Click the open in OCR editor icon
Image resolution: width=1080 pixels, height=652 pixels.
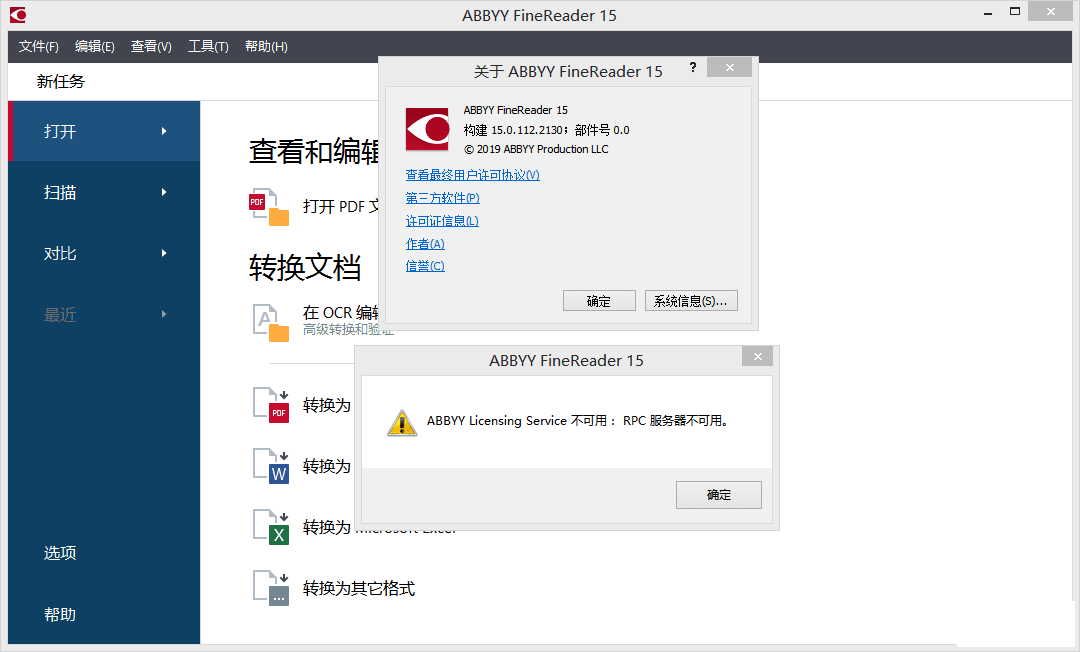(270, 322)
